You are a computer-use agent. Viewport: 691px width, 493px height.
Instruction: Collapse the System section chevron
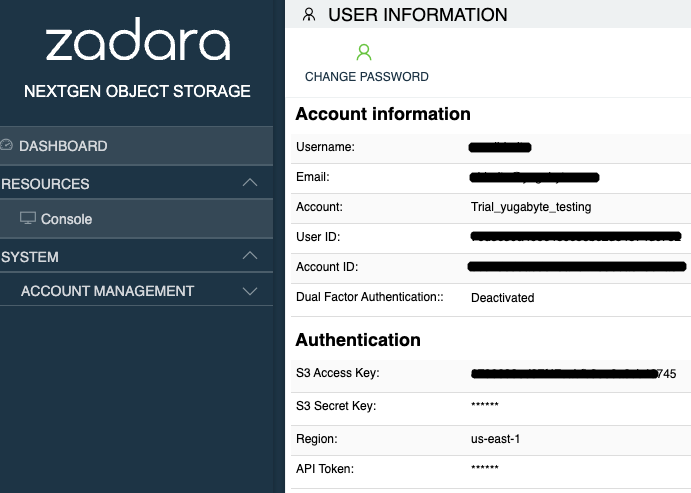click(x=250, y=256)
